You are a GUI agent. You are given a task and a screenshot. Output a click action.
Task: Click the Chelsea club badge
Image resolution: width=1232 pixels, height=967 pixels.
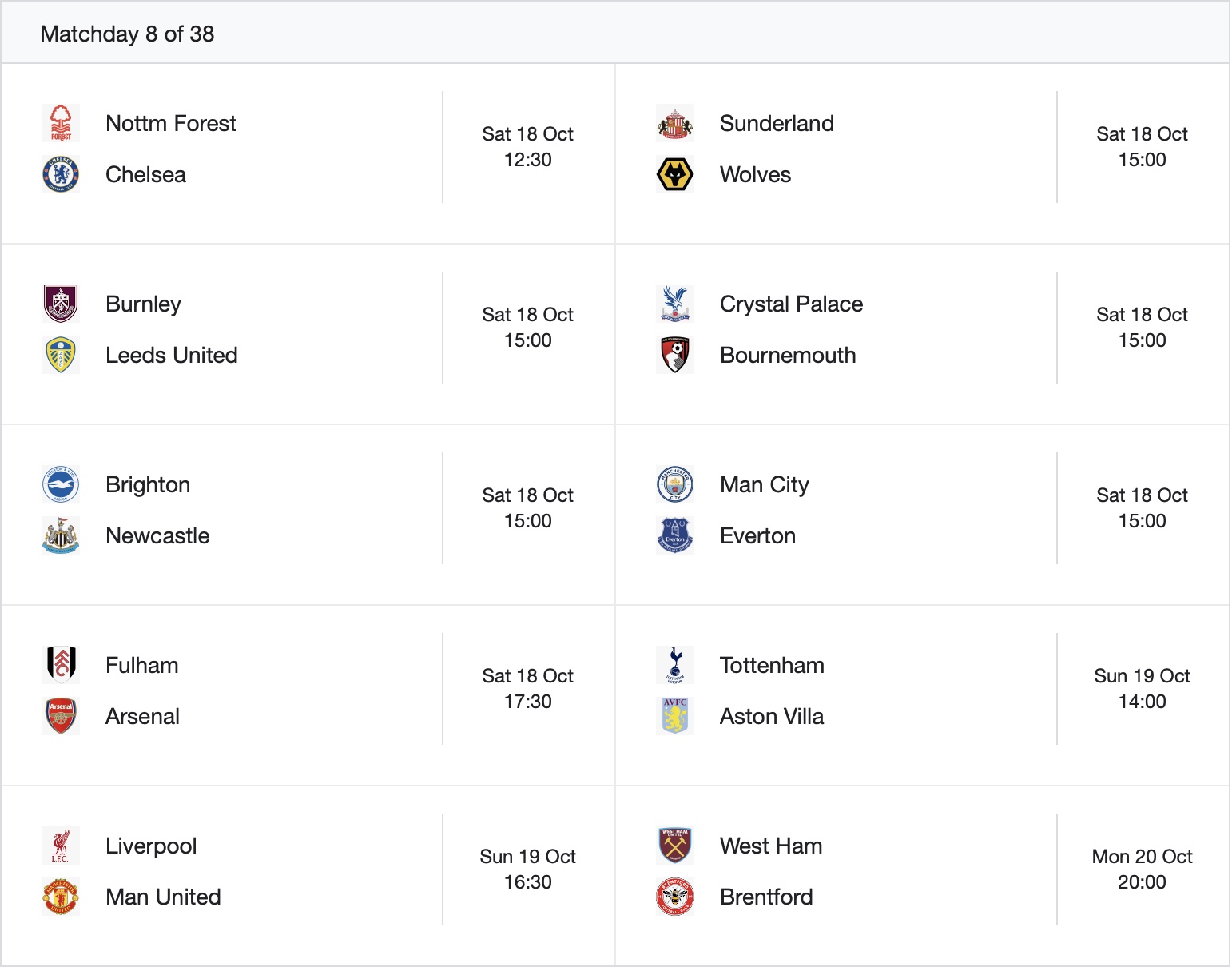pos(61,174)
